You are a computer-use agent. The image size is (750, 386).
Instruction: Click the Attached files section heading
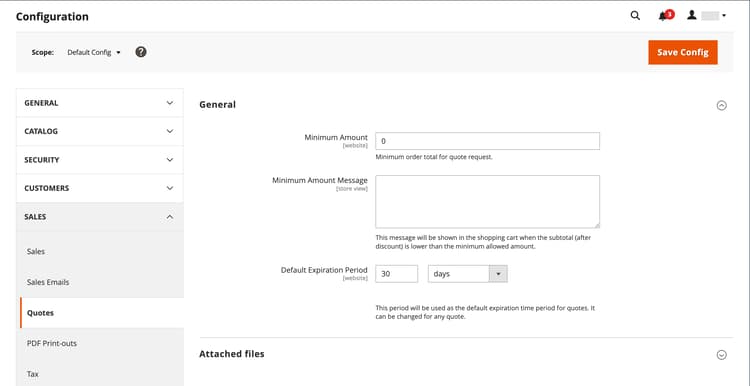[232, 354]
